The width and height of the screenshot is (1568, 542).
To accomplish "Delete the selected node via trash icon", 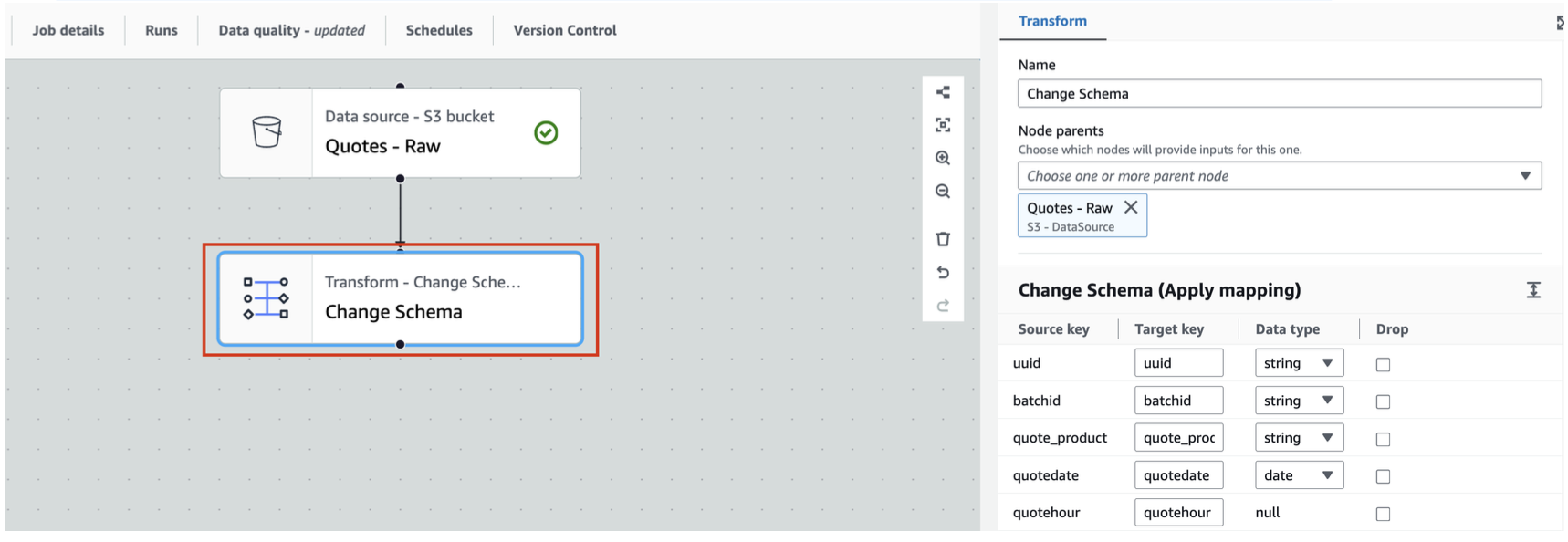I will pyautogui.click(x=943, y=239).
